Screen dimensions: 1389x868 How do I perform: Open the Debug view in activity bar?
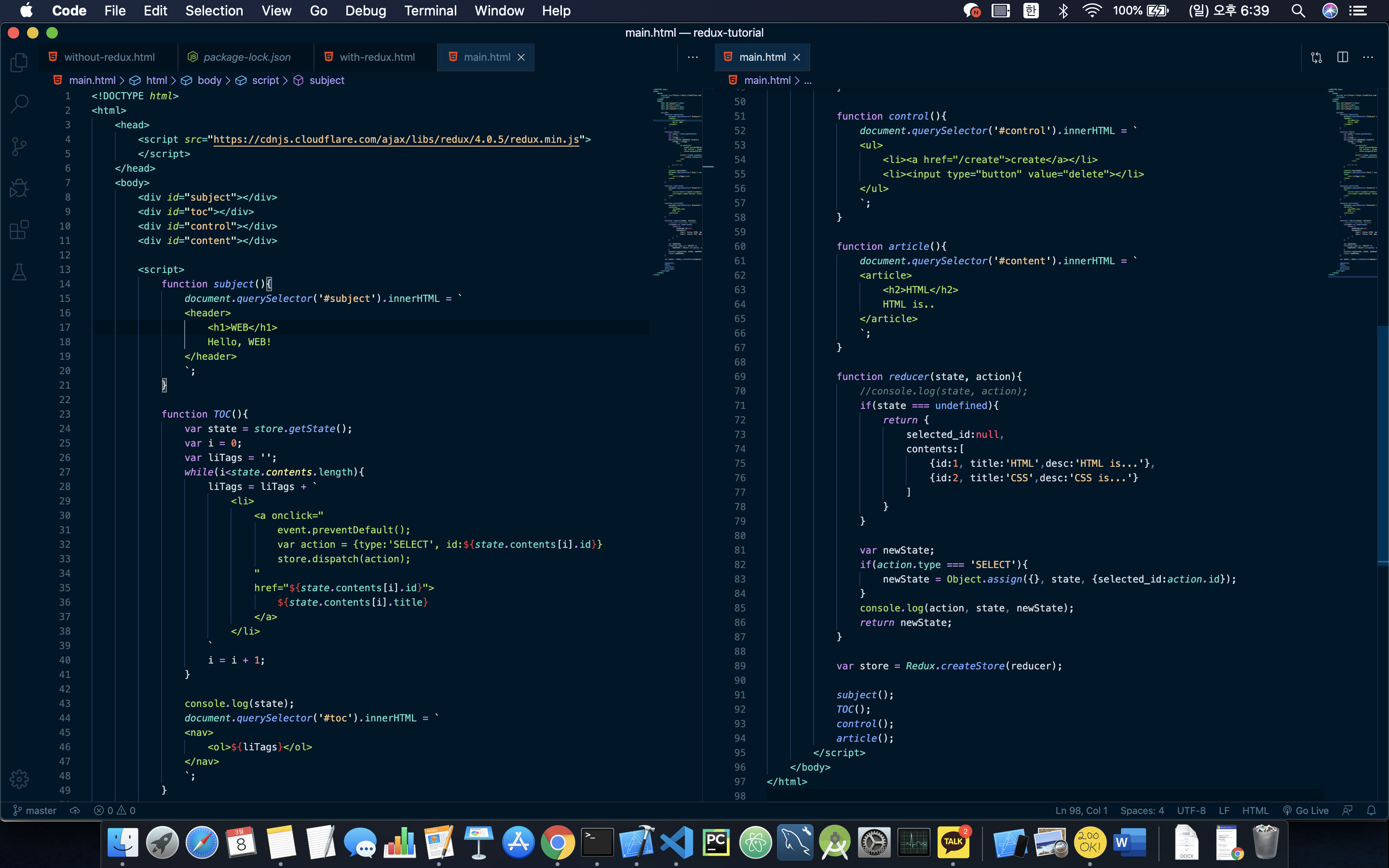click(x=19, y=188)
